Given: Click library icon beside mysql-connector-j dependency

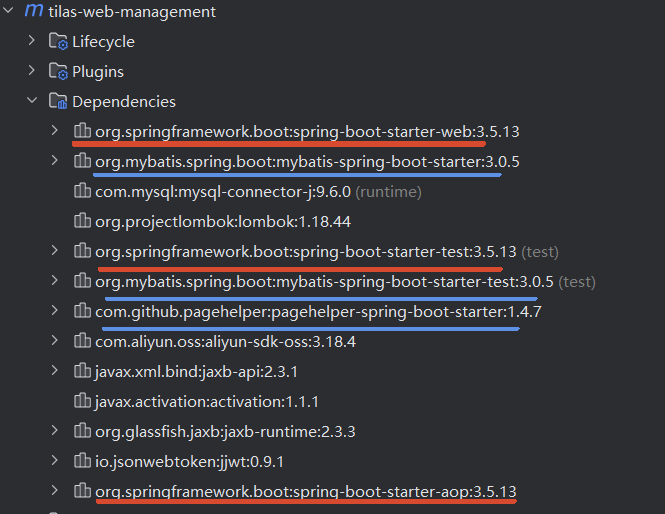Looking at the screenshot, I should pos(82,191).
